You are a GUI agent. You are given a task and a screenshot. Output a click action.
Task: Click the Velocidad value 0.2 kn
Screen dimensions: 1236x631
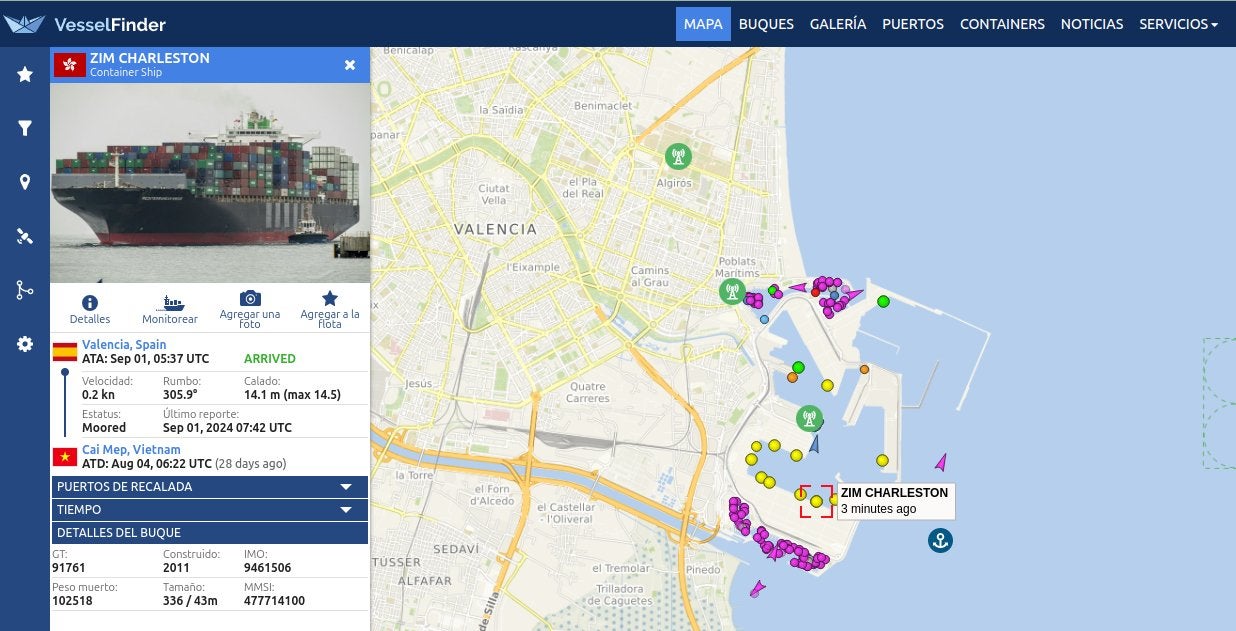98,395
